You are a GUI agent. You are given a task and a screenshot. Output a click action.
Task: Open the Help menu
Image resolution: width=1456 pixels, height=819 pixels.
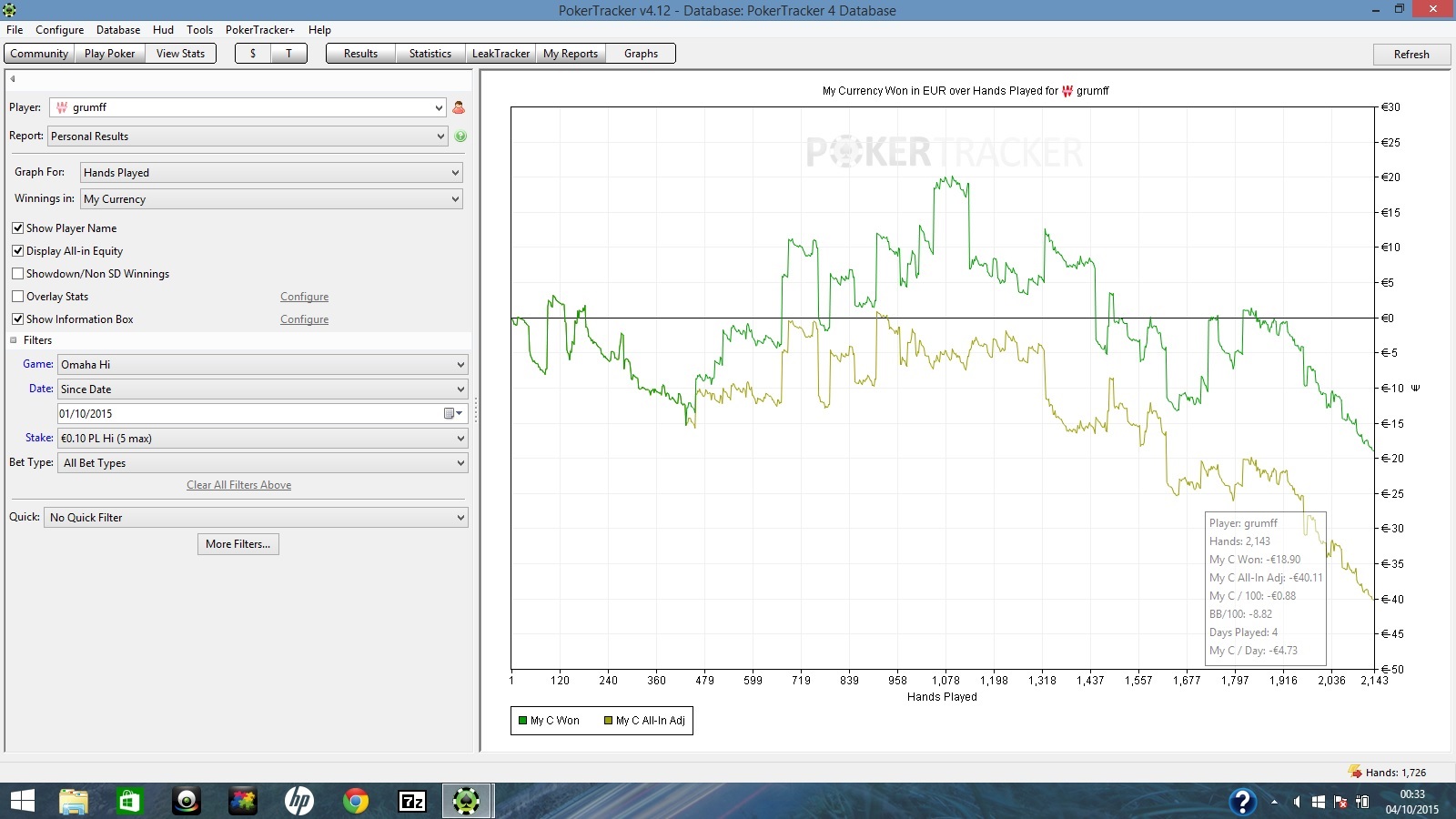pos(319,30)
